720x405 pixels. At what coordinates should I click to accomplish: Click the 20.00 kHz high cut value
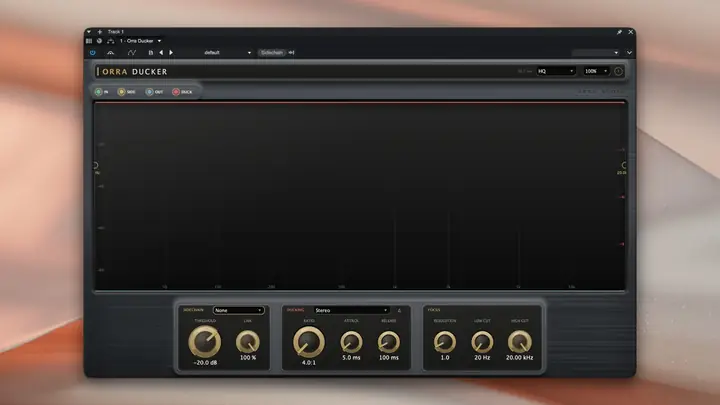[x=519, y=358]
